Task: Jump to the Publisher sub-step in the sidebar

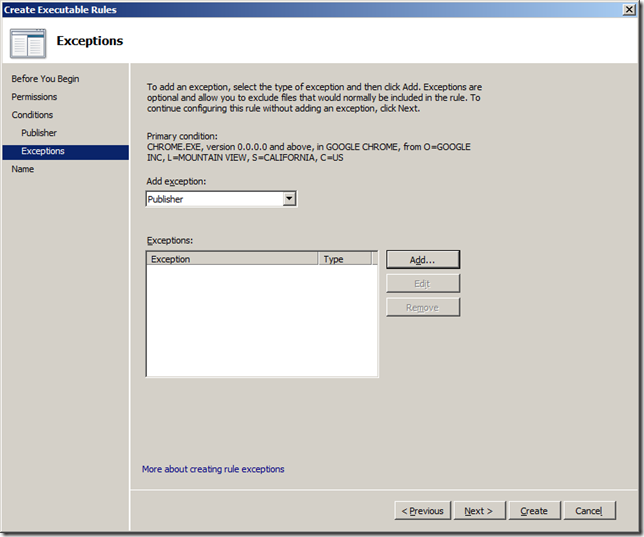Action: (x=39, y=133)
